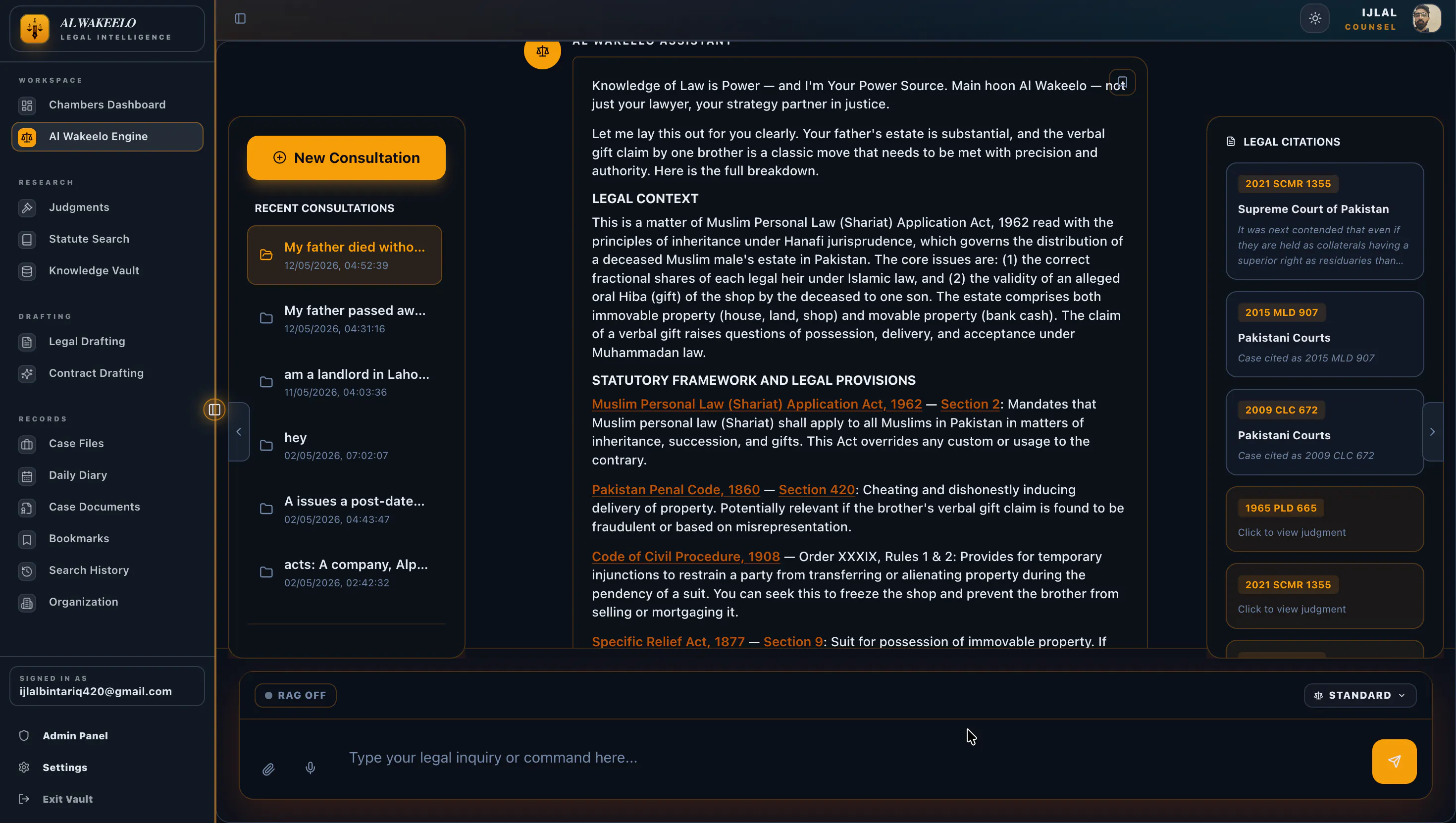The width and height of the screenshot is (1456, 823).
Task: Focus the legal inquiry text field
Action: click(x=848, y=758)
